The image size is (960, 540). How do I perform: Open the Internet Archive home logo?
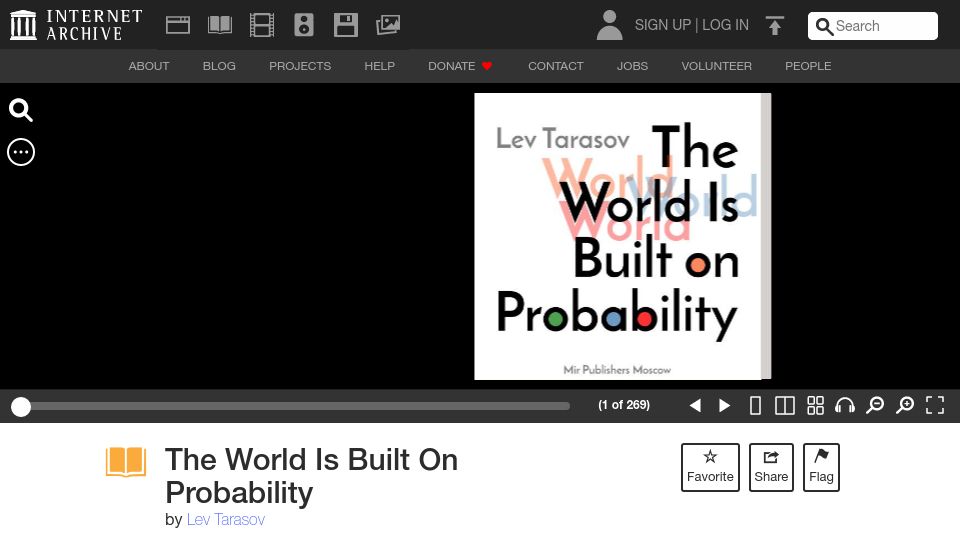pyautogui.click(x=76, y=25)
